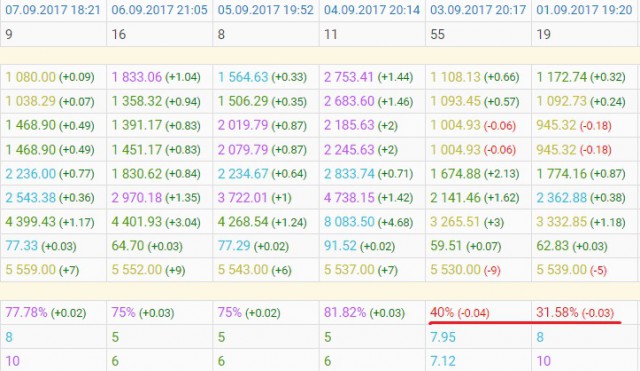Screen dimensions: 640x371
Task: Click the value 2 141.46 (+1.62)
Action: click(475, 198)
